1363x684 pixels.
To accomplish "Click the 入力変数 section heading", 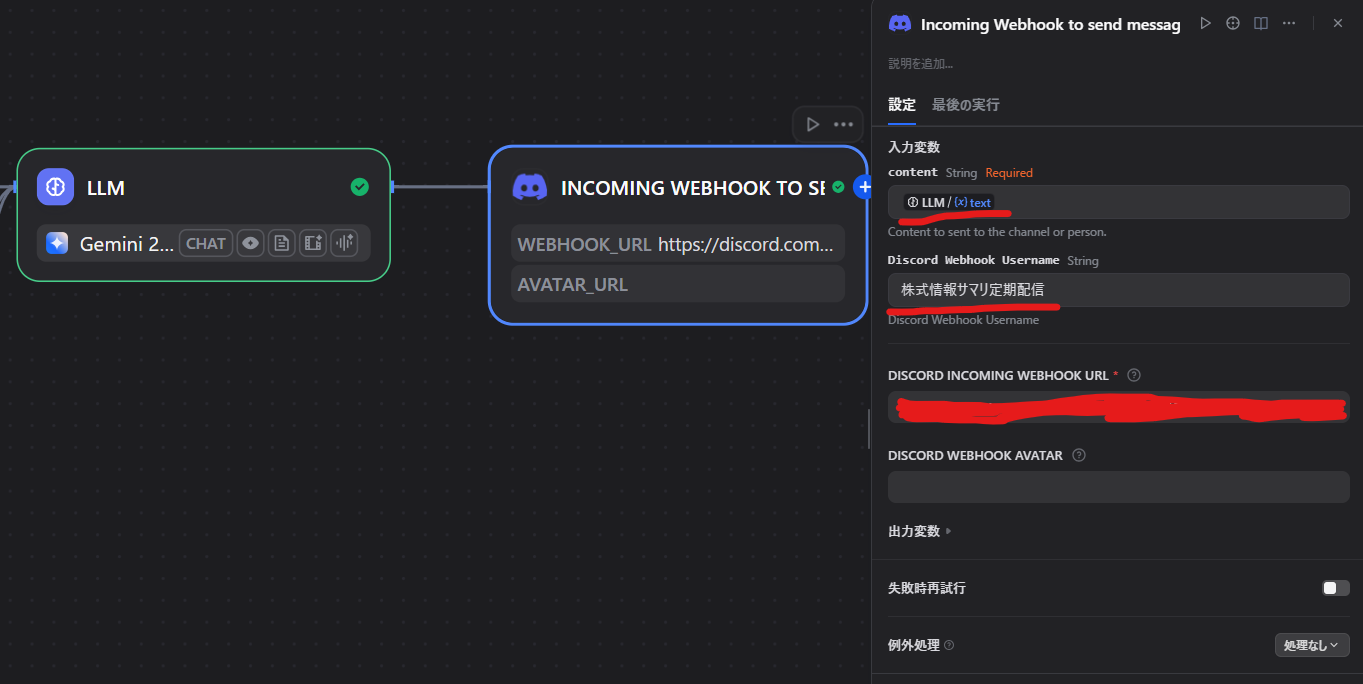I will [x=914, y=147].
